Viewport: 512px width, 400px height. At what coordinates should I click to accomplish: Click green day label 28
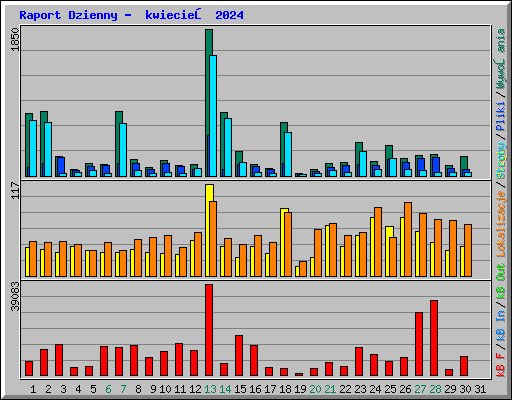pyautogui.click(x=435, y=389)
